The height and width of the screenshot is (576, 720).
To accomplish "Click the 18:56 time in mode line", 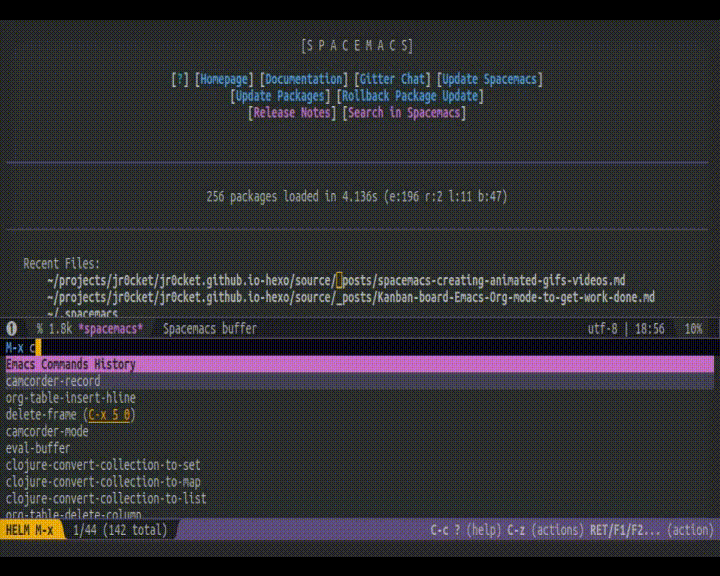I will (650, 329).
